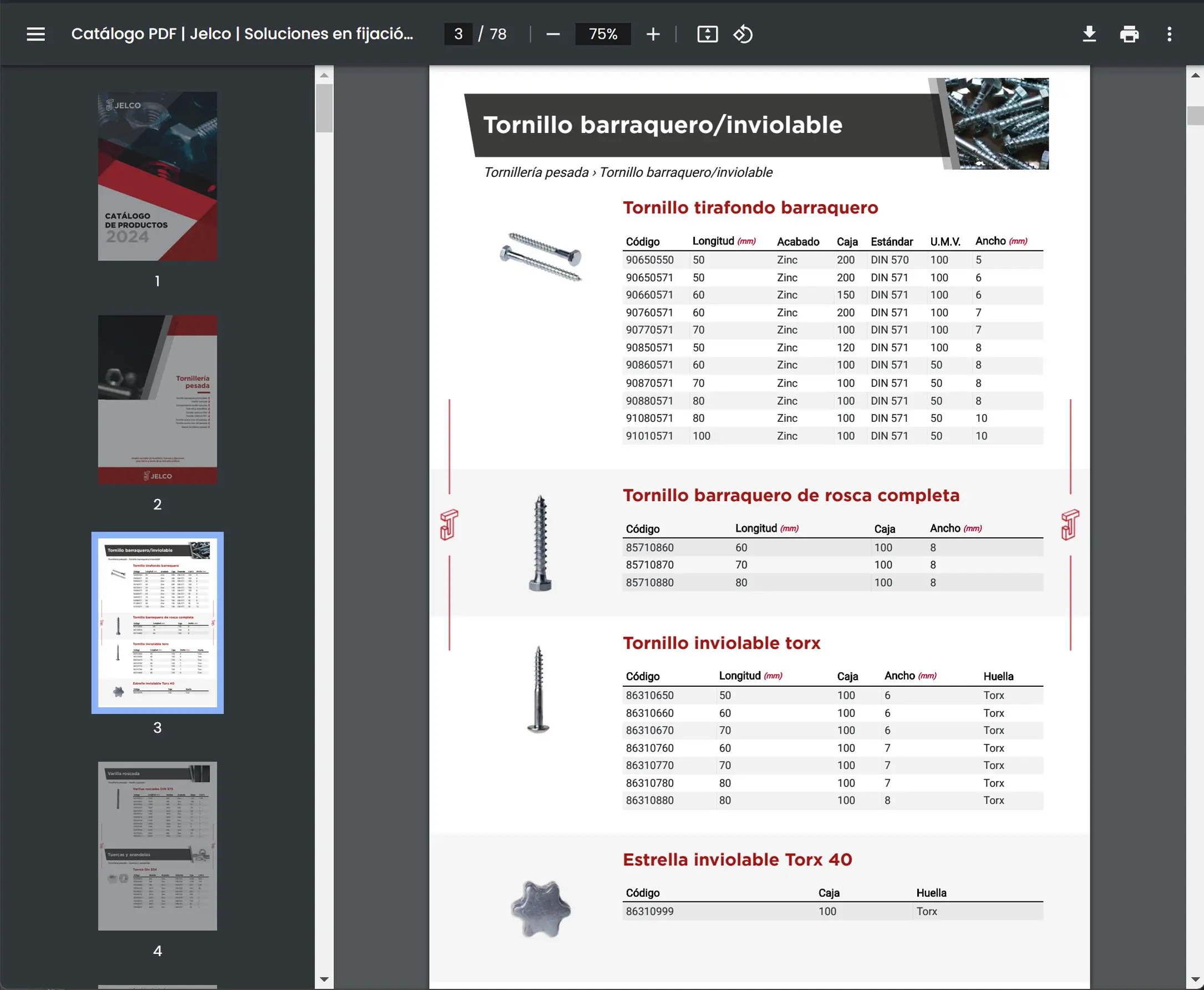The width and height of the screenshot is (1204, 990).
Task: Open page 2 Tornillería pesada thumbnail
Action: pos(157,399)
